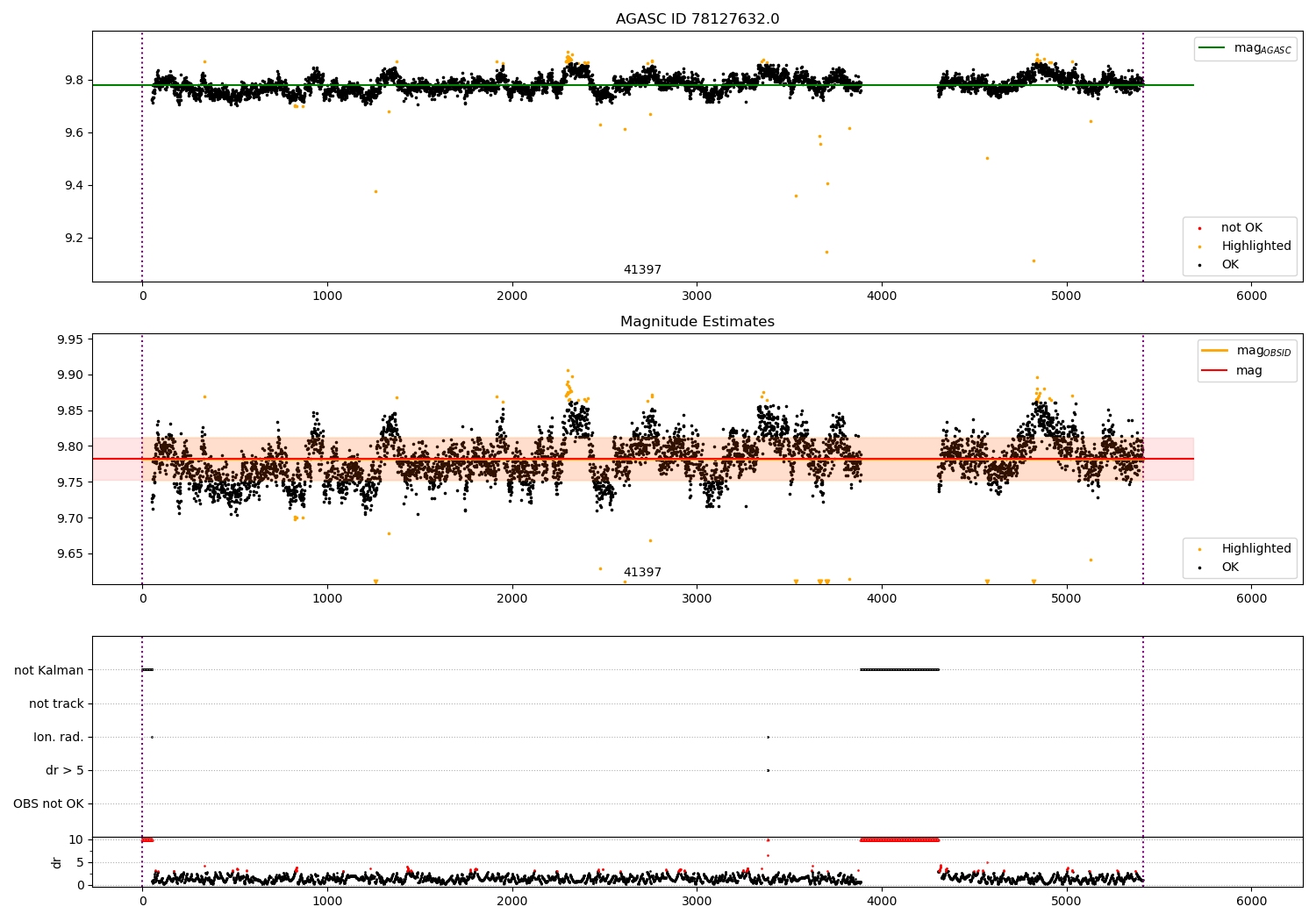Click the Magnitude Estimates title
Image resolution: width=1316 pixels, height=921 pixels.
pyautogui.click(x=697, y=322)
